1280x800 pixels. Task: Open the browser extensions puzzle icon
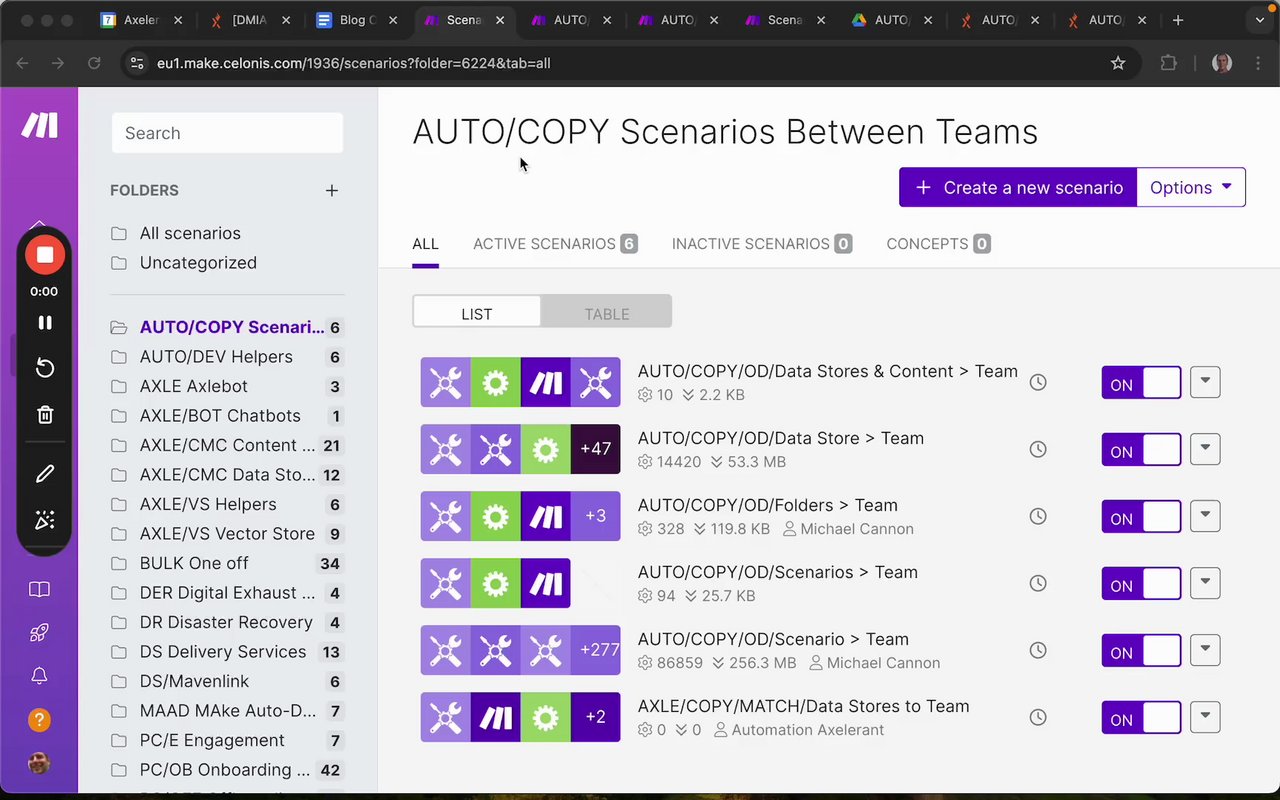pyautogui.click(x=1168, y=63)
